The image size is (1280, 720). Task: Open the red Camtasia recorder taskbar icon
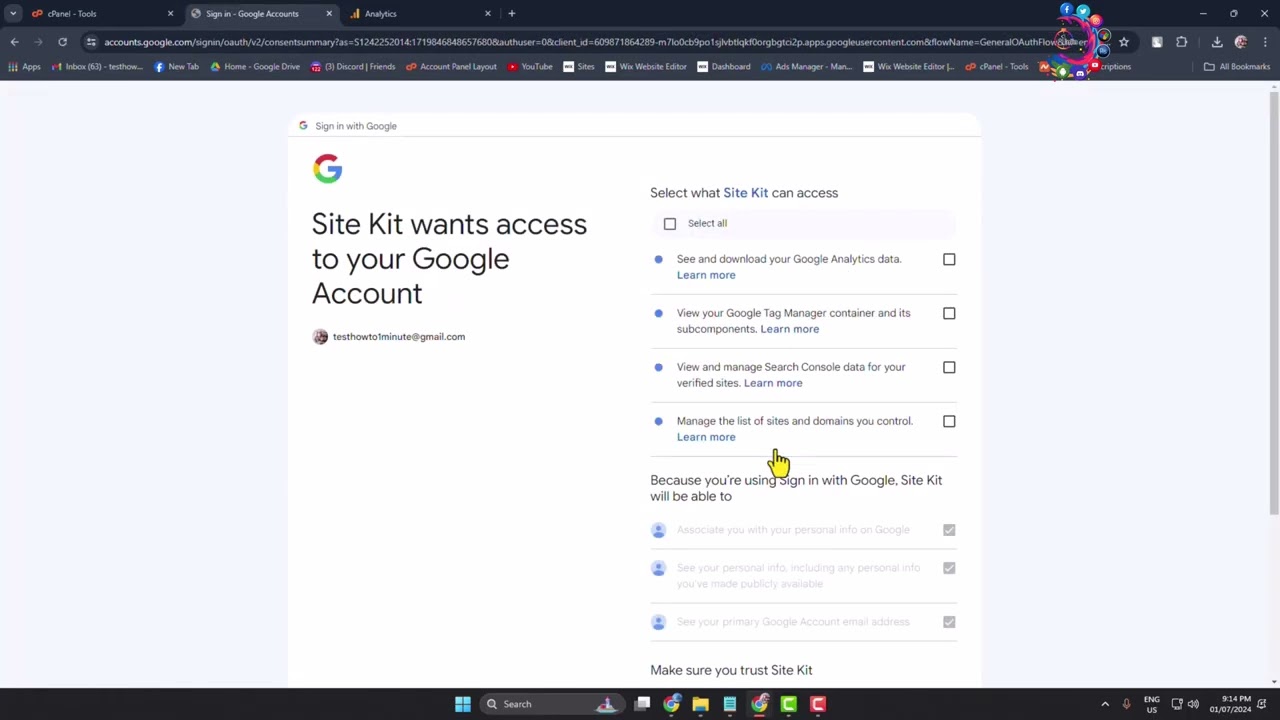(x=818, y=704)
